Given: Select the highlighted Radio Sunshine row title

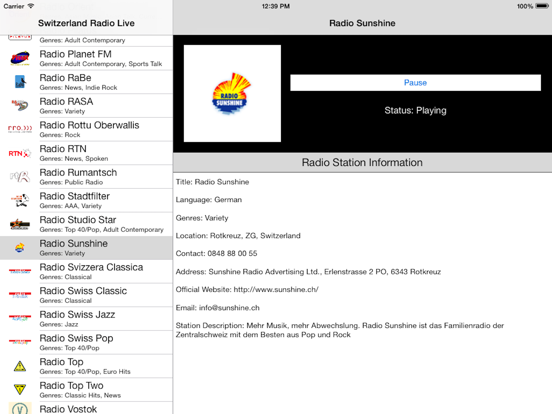Looking at the screenshot, I should 74,243.
